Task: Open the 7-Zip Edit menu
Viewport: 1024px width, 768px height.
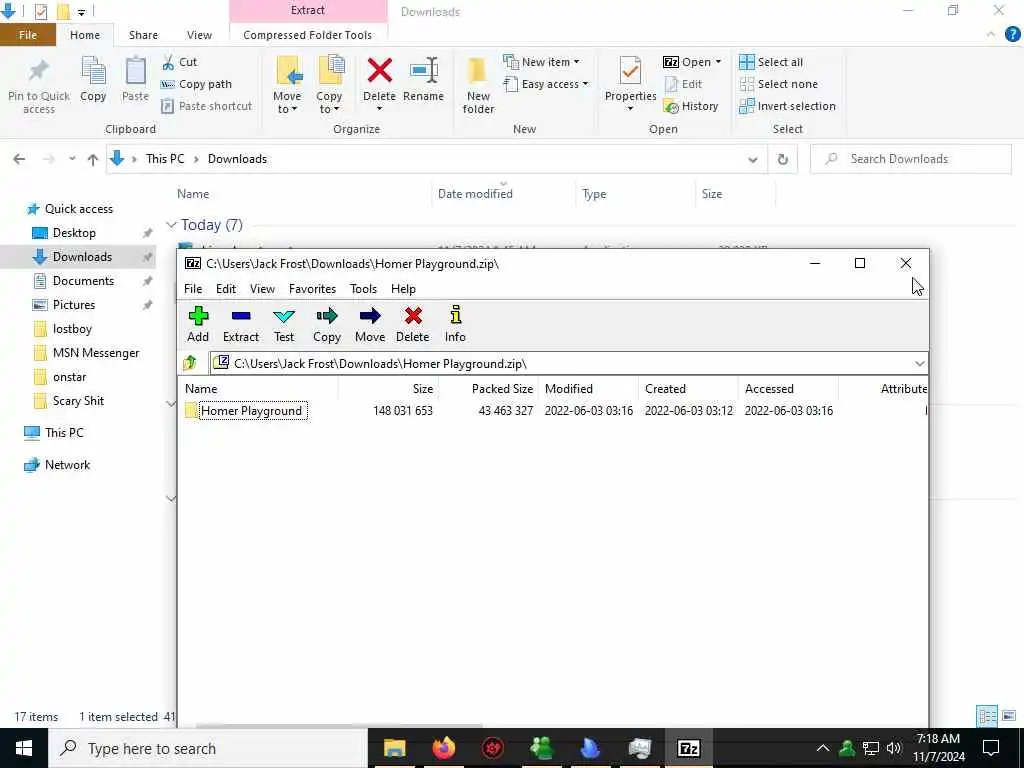Action: [x=226, y=289]
